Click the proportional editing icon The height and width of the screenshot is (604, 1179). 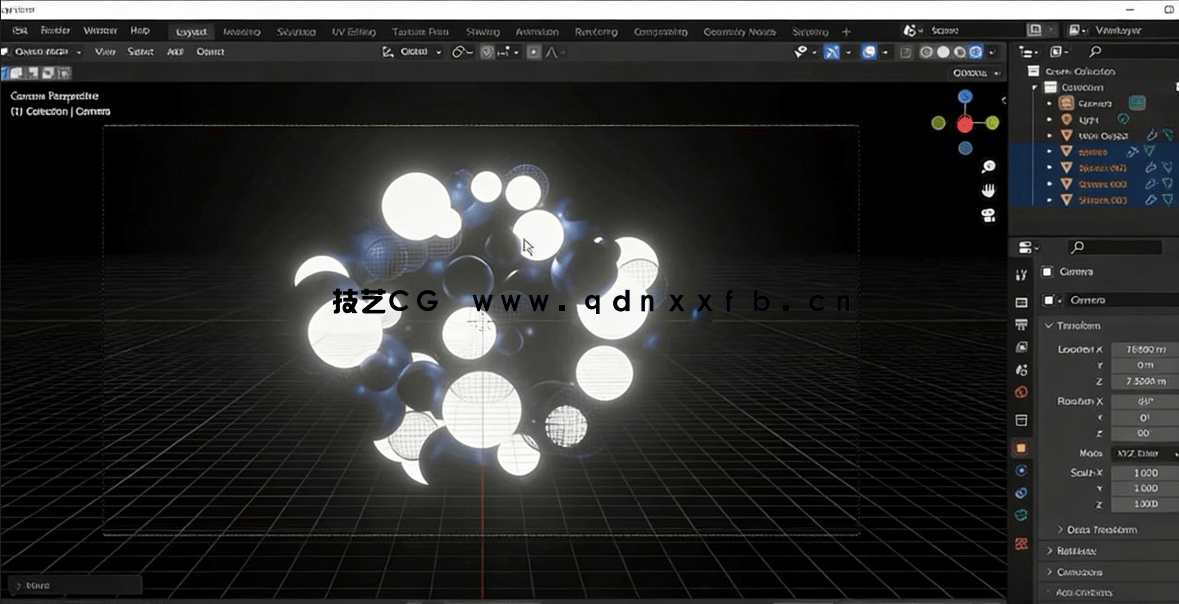click(x=532, y=51)
